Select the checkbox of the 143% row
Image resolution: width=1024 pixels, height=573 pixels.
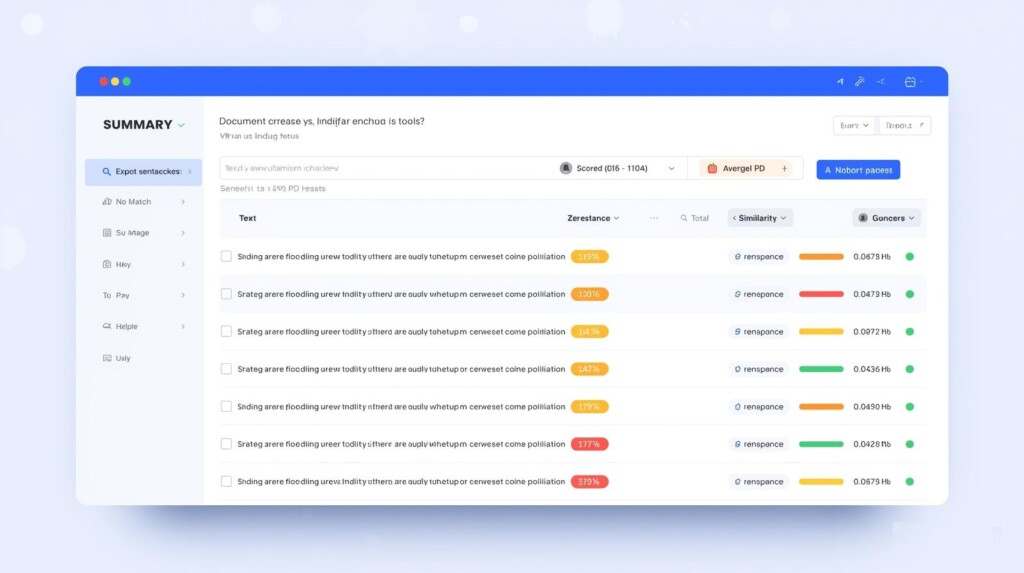coord(226,331)
